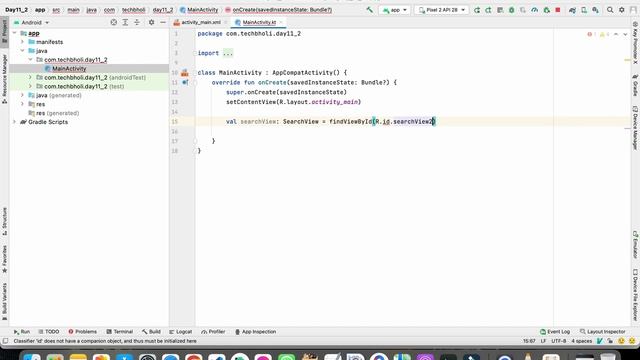Viewport: 640px width, 360px height.
Task: Sync Project with Gradle Files icon
Action: (x=572, y=10)
